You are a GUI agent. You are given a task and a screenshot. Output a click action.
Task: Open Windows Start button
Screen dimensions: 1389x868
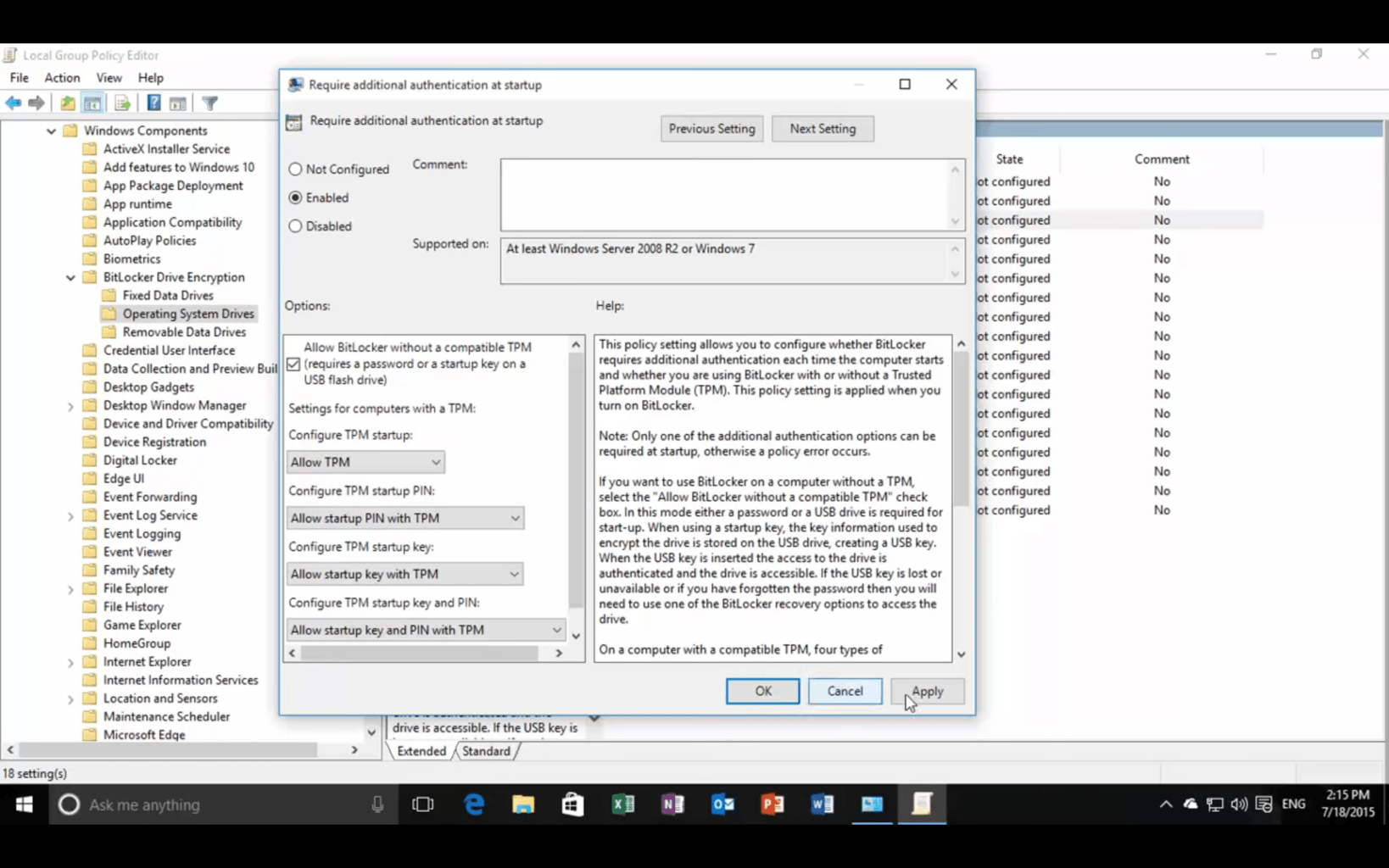[x=24, y=804]
